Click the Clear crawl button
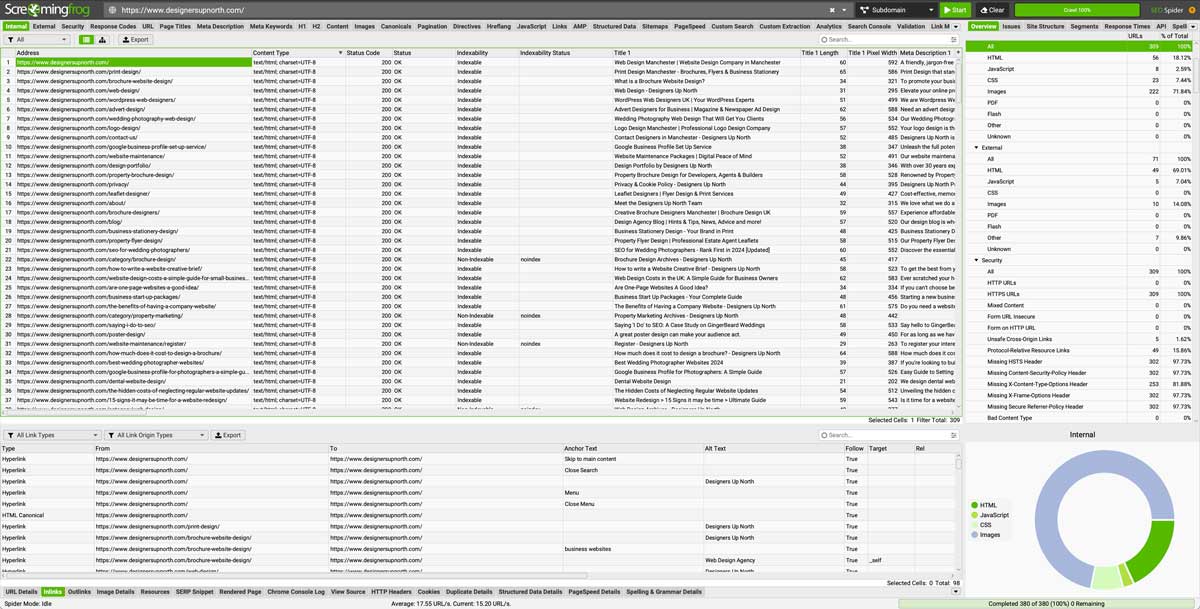This screenshot has width=1200, height=609. pyautogui.click(x=992, y=10)
